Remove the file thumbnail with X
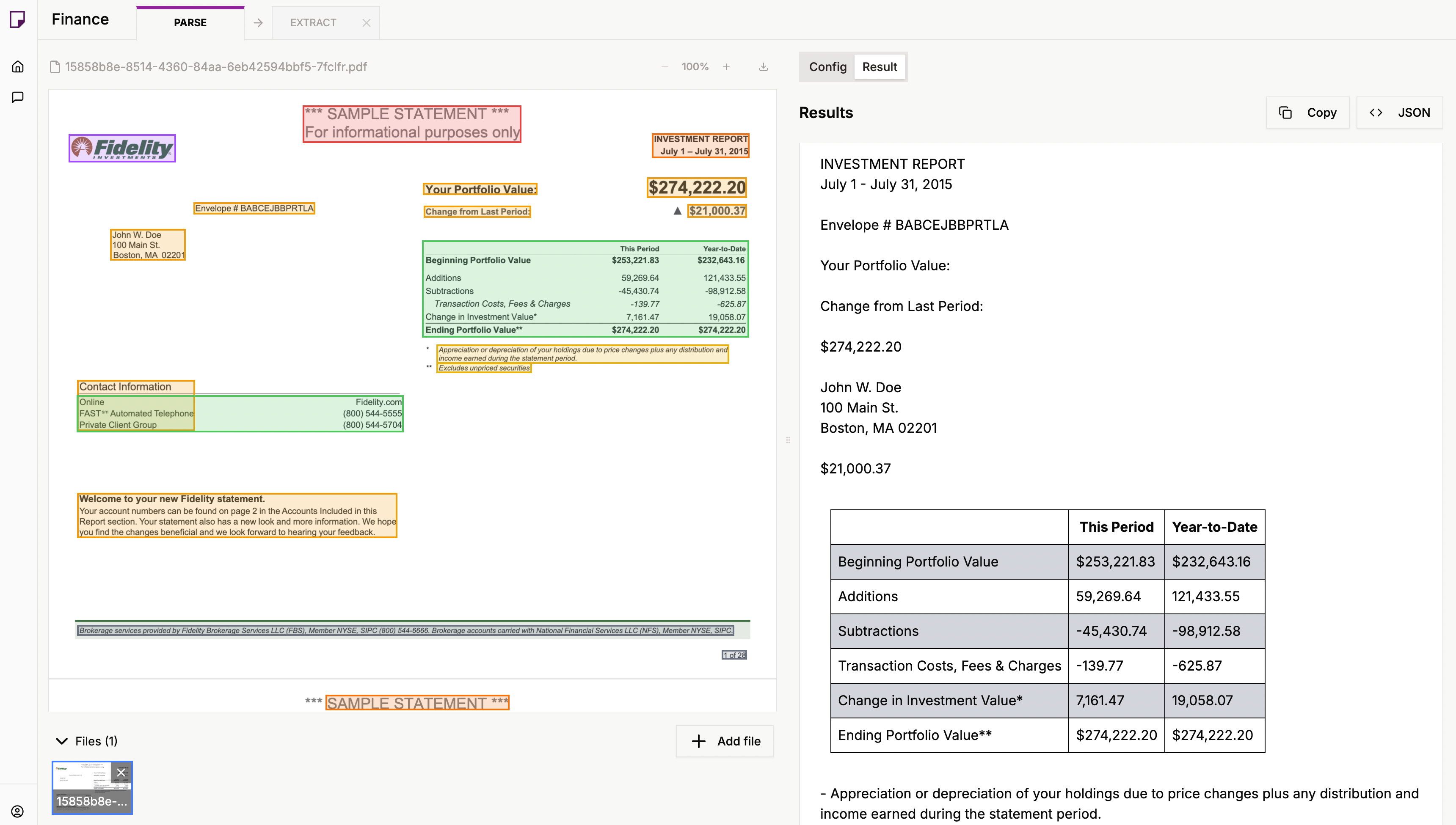 point(121,772)
